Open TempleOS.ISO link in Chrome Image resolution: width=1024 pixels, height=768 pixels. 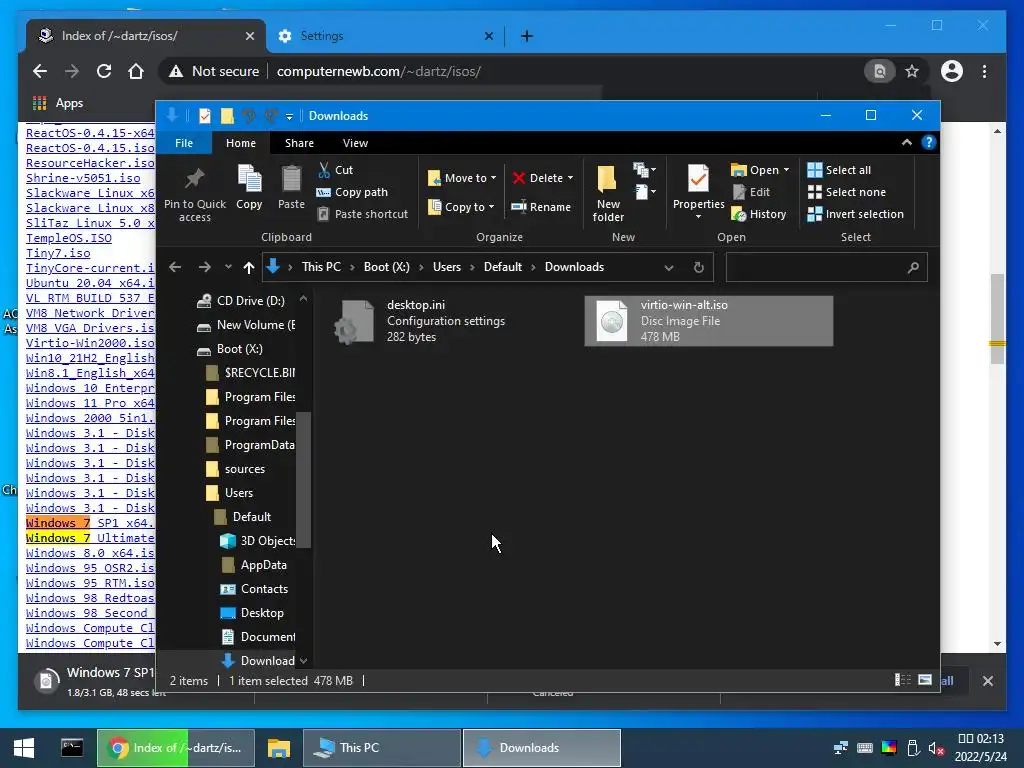pyautogui.click(x=69, y=238)
